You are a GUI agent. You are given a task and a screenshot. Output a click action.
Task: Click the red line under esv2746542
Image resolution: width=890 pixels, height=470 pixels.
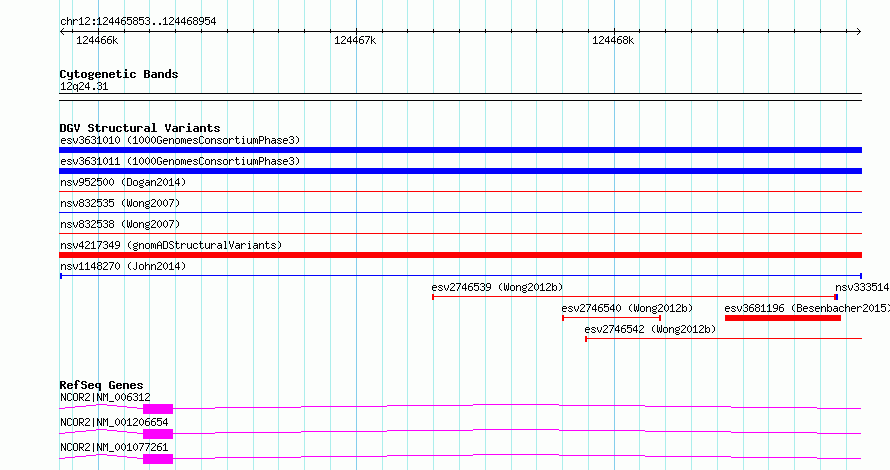click(x=724, y=339)
